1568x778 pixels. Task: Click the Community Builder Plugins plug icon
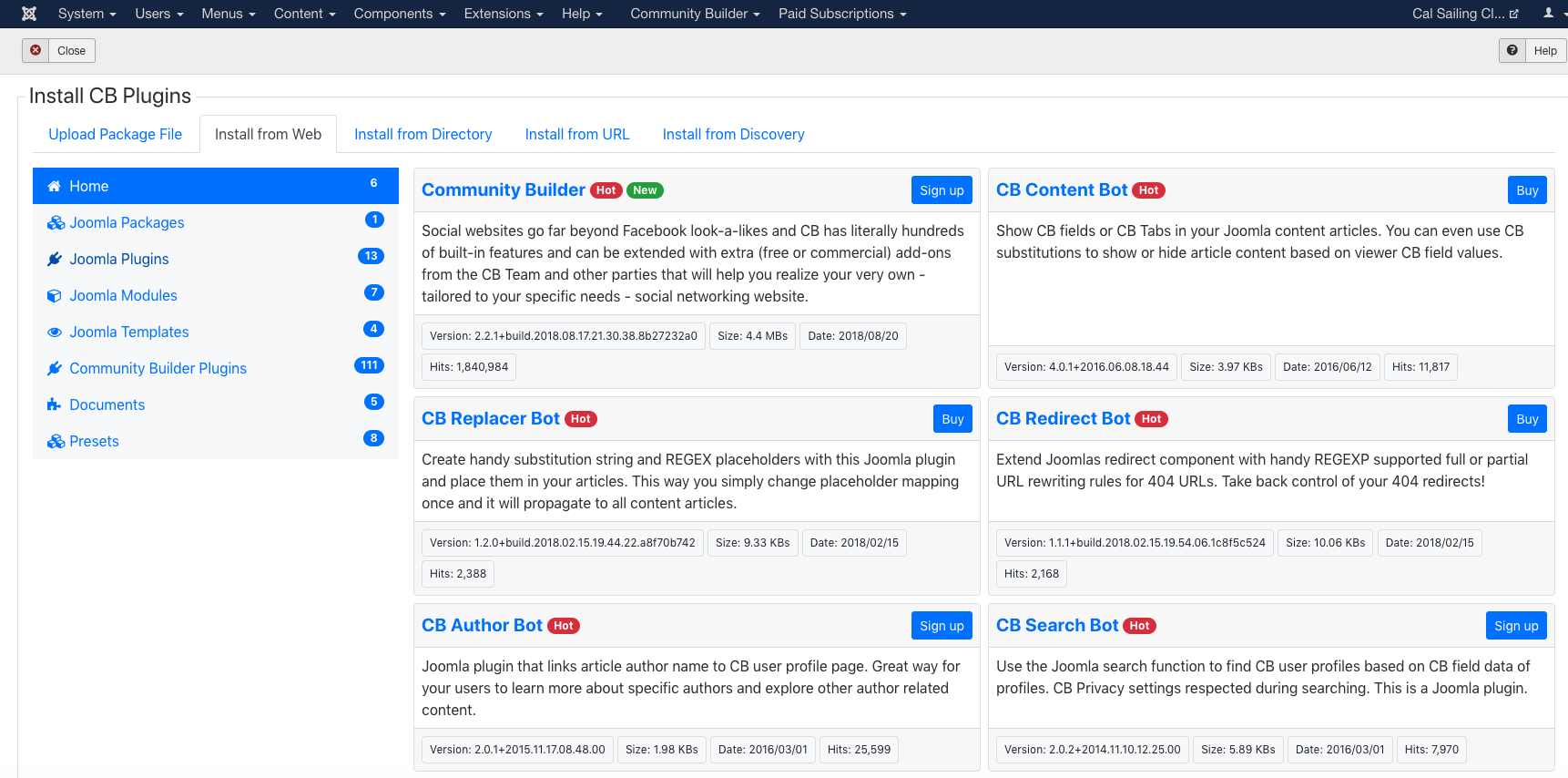coord(55,368)
